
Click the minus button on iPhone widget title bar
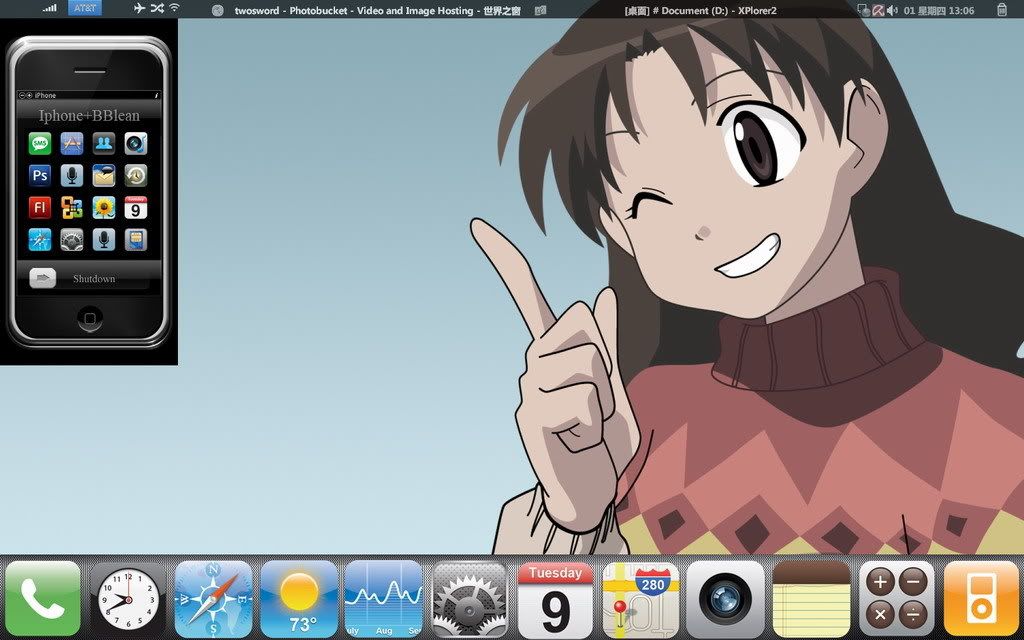coord(22,95)
